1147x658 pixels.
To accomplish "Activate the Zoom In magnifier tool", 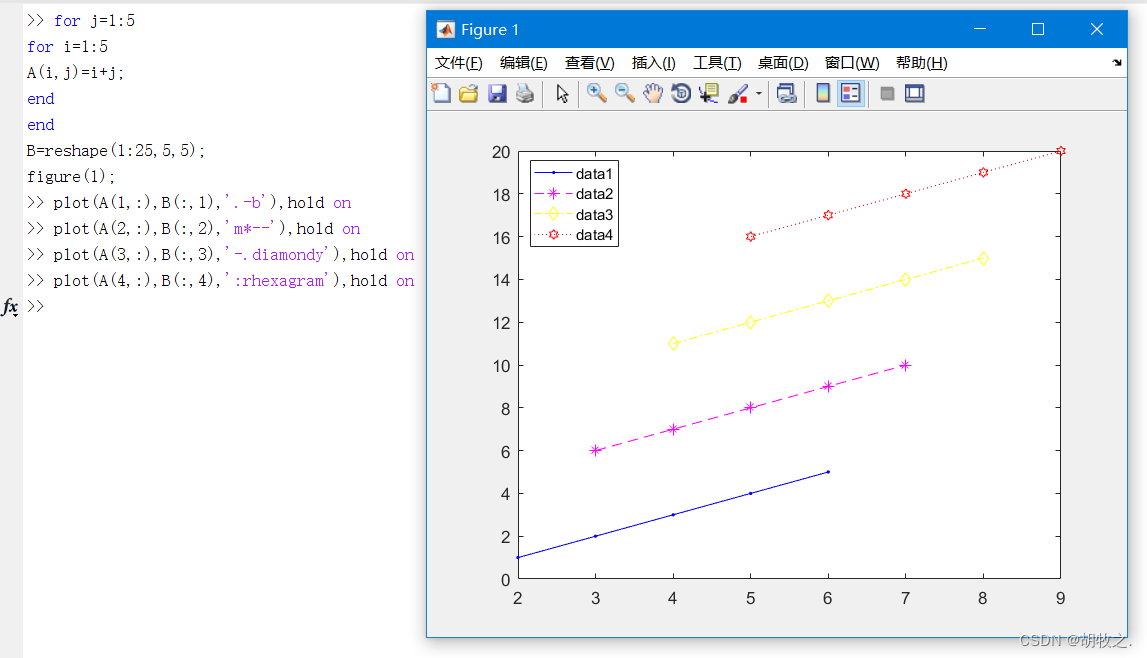I will [x=597, y=94].
